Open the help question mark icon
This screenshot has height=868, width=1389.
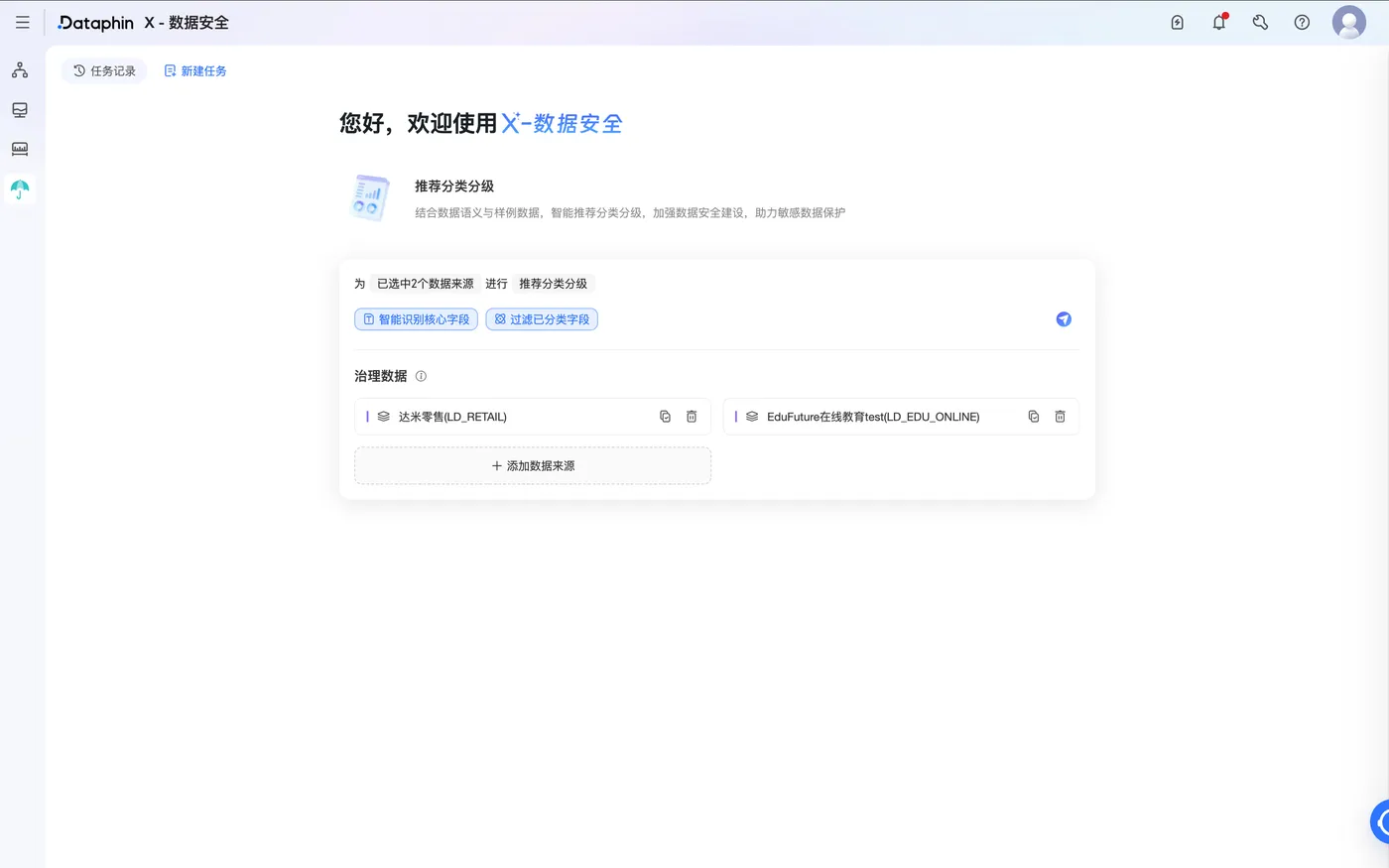pyautogui.click(x=1302, y=22)
